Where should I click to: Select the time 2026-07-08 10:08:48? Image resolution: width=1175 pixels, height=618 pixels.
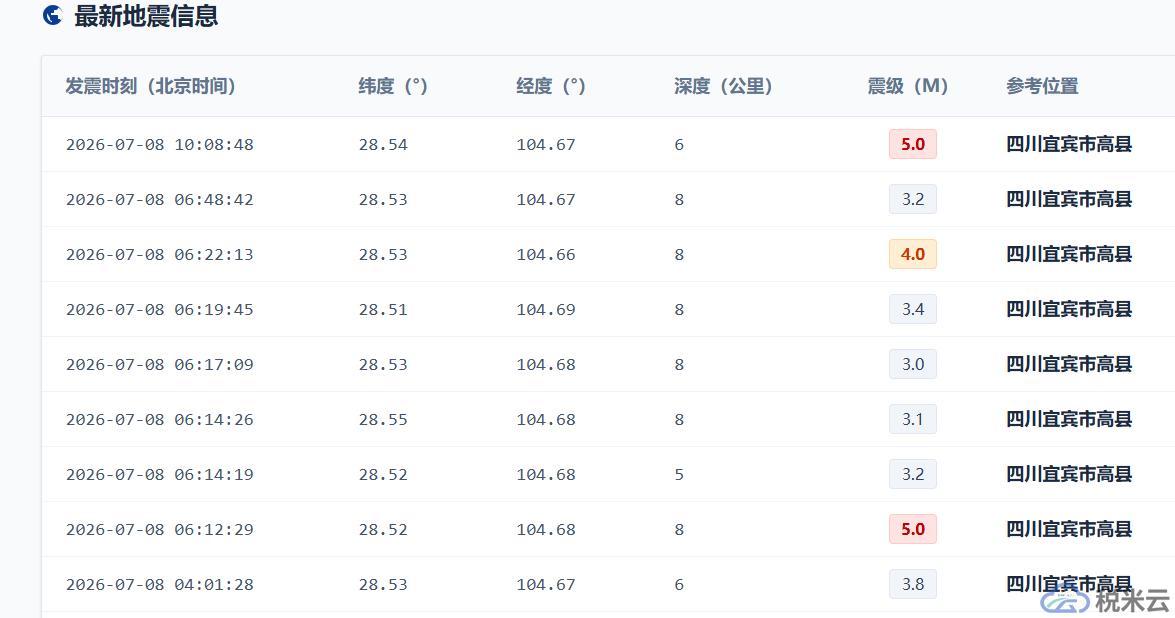[x=160, y=145]
